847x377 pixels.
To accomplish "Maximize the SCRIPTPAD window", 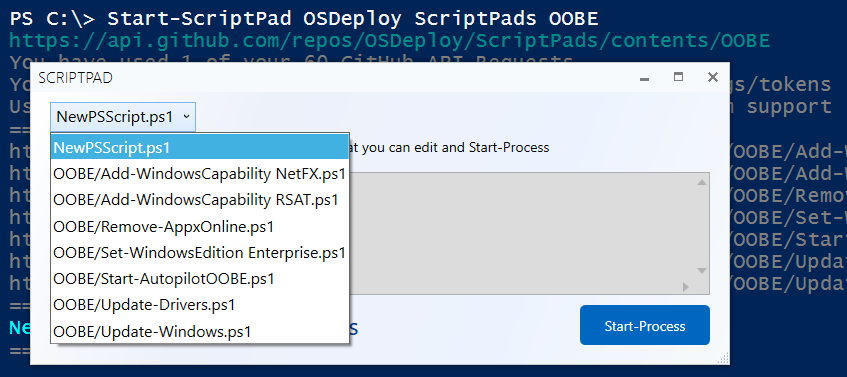I will [x=678, y=77].
